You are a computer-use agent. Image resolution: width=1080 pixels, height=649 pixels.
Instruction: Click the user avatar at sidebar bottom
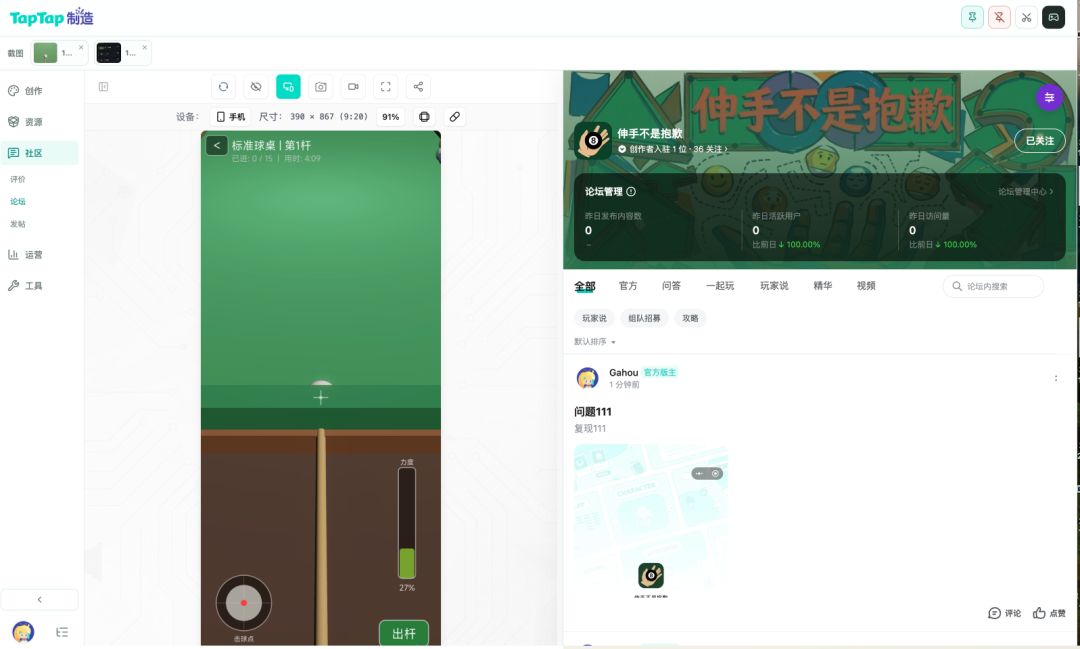point(23,632)
